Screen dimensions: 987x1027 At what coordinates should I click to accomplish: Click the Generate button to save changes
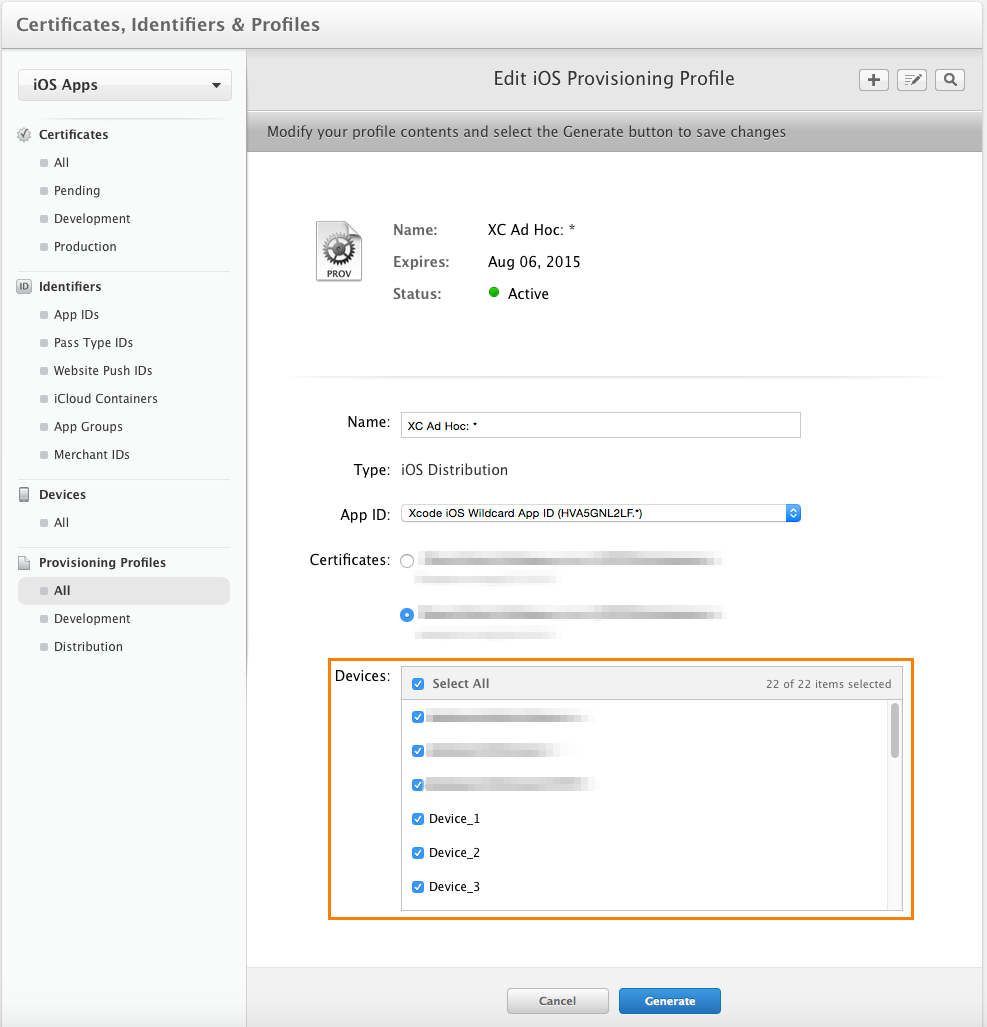tap(669, 1000)
